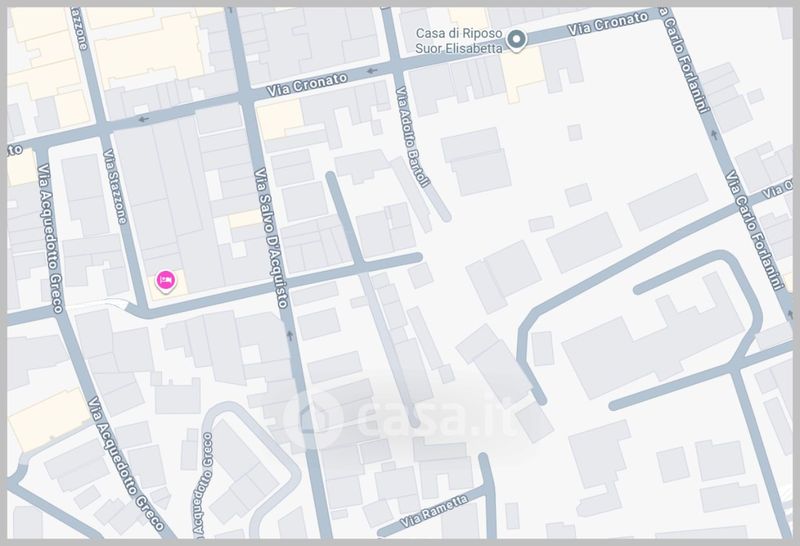Click Via Cronato arrow near Via Adolfo Bartoli
The height and width of the screenshot is (546, 800).
(x=372, y=72)
